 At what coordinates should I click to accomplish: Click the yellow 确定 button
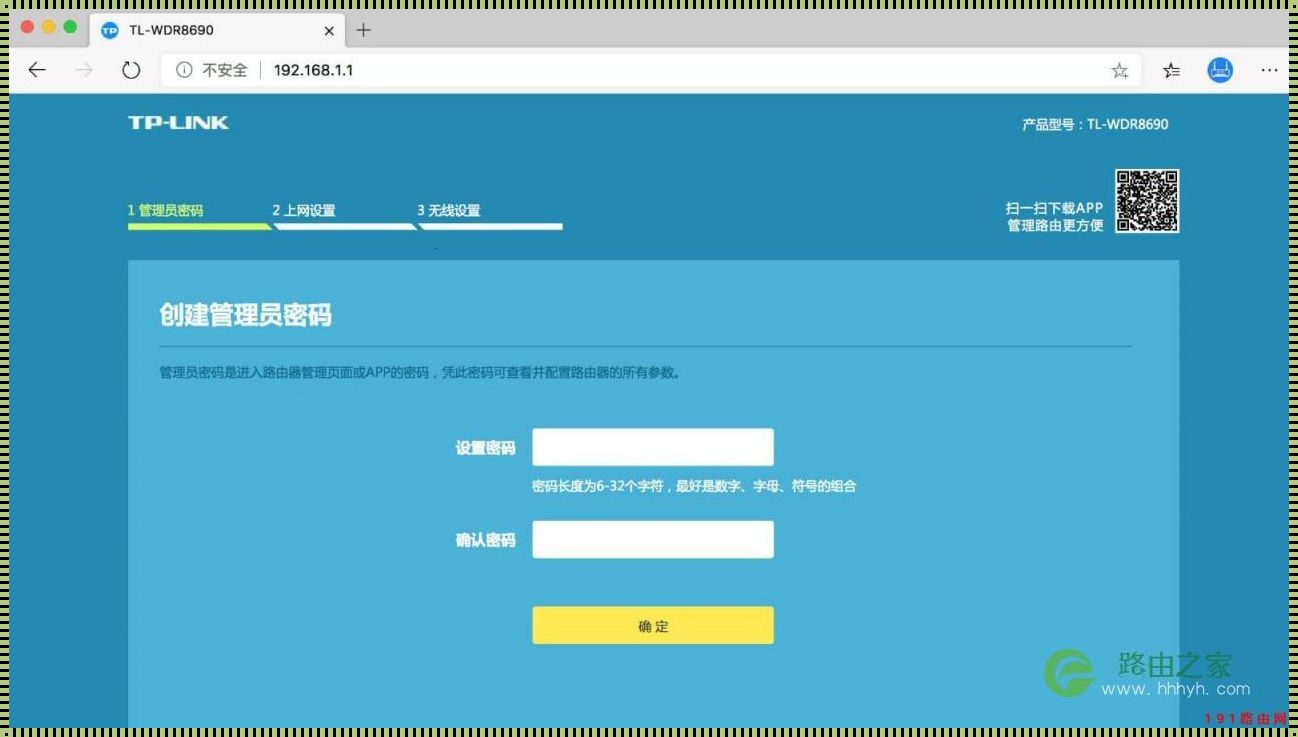tap(653, 625)
